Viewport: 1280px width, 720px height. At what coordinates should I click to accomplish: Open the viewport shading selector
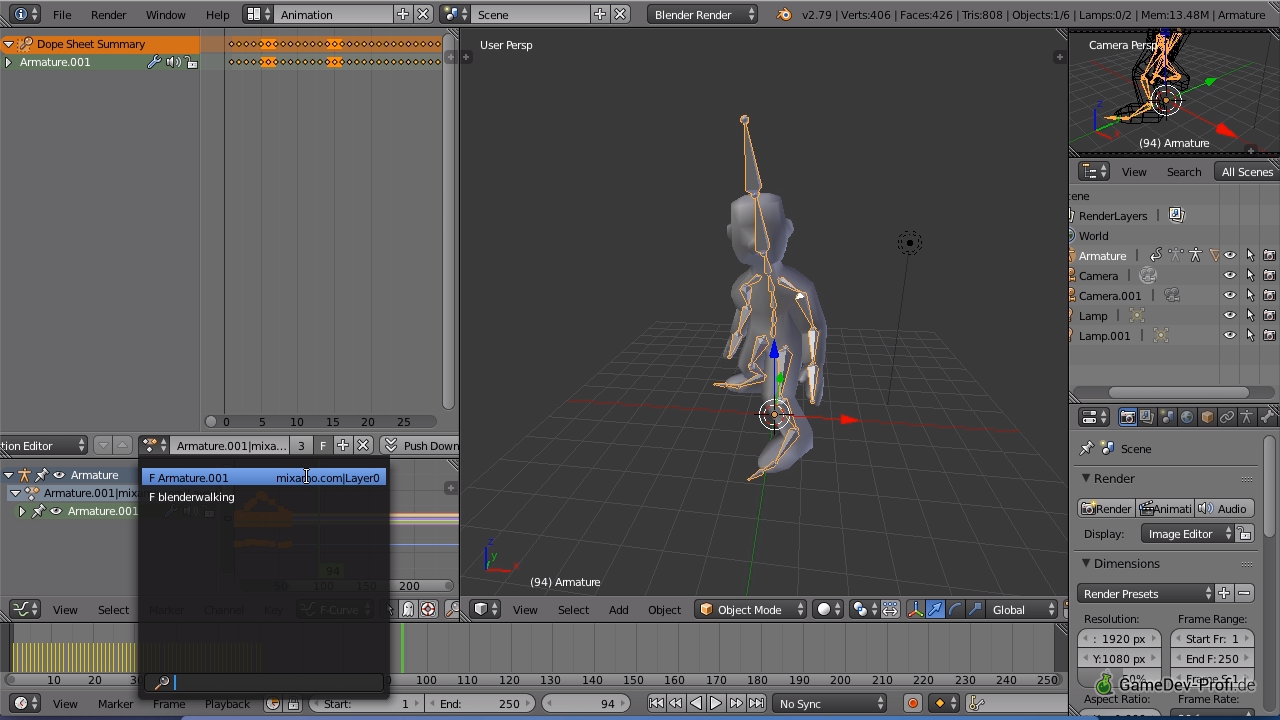point(830,609)
